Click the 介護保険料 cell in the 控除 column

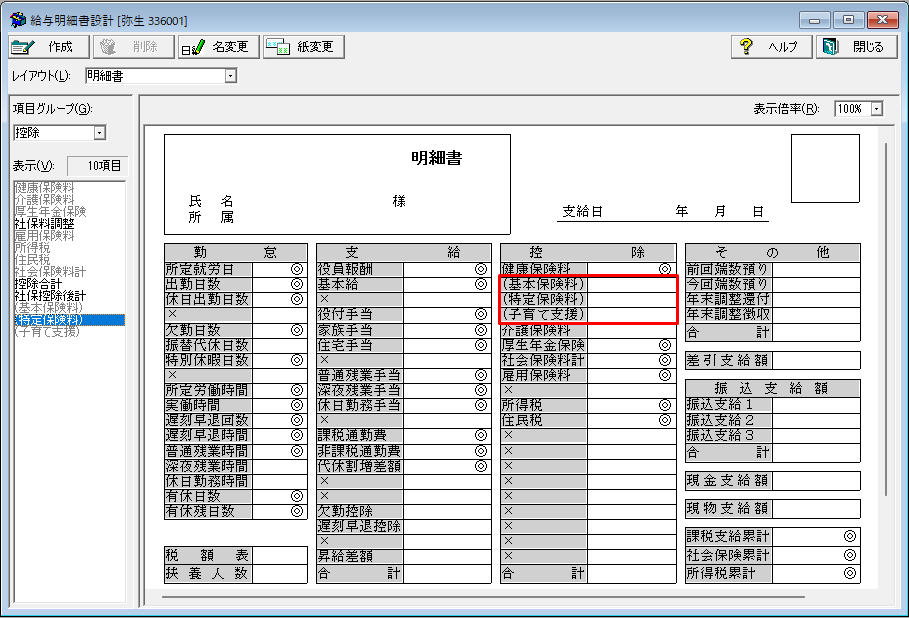pyautogui.click(x=541, y=330)
